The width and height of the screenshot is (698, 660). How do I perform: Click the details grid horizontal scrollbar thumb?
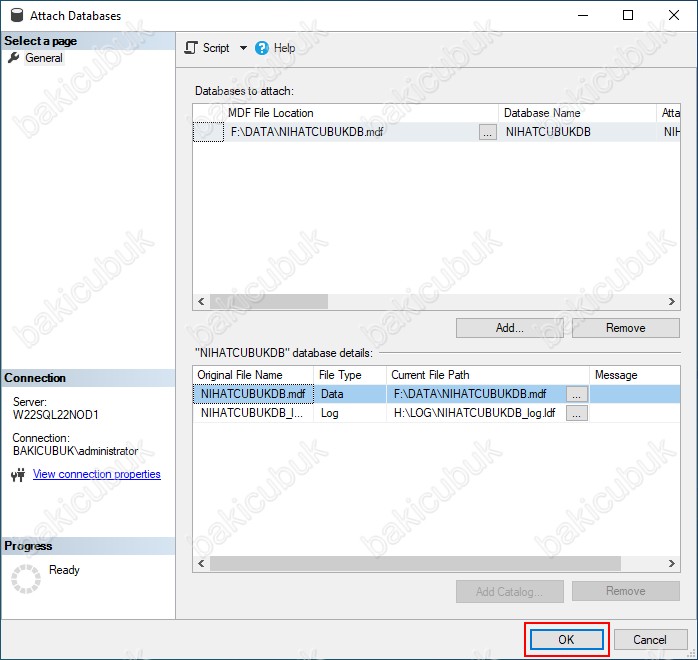coord(415,564)
